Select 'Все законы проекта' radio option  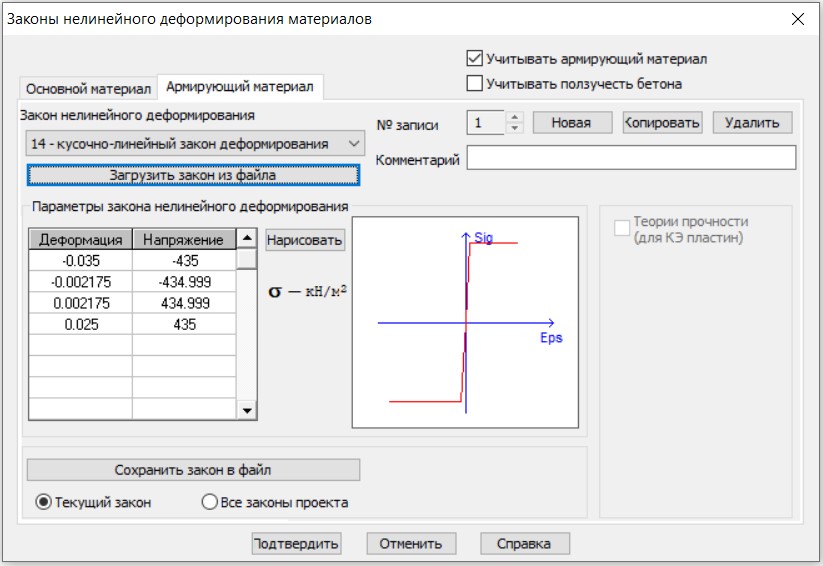pyautogui.click(x=210, y=502)
